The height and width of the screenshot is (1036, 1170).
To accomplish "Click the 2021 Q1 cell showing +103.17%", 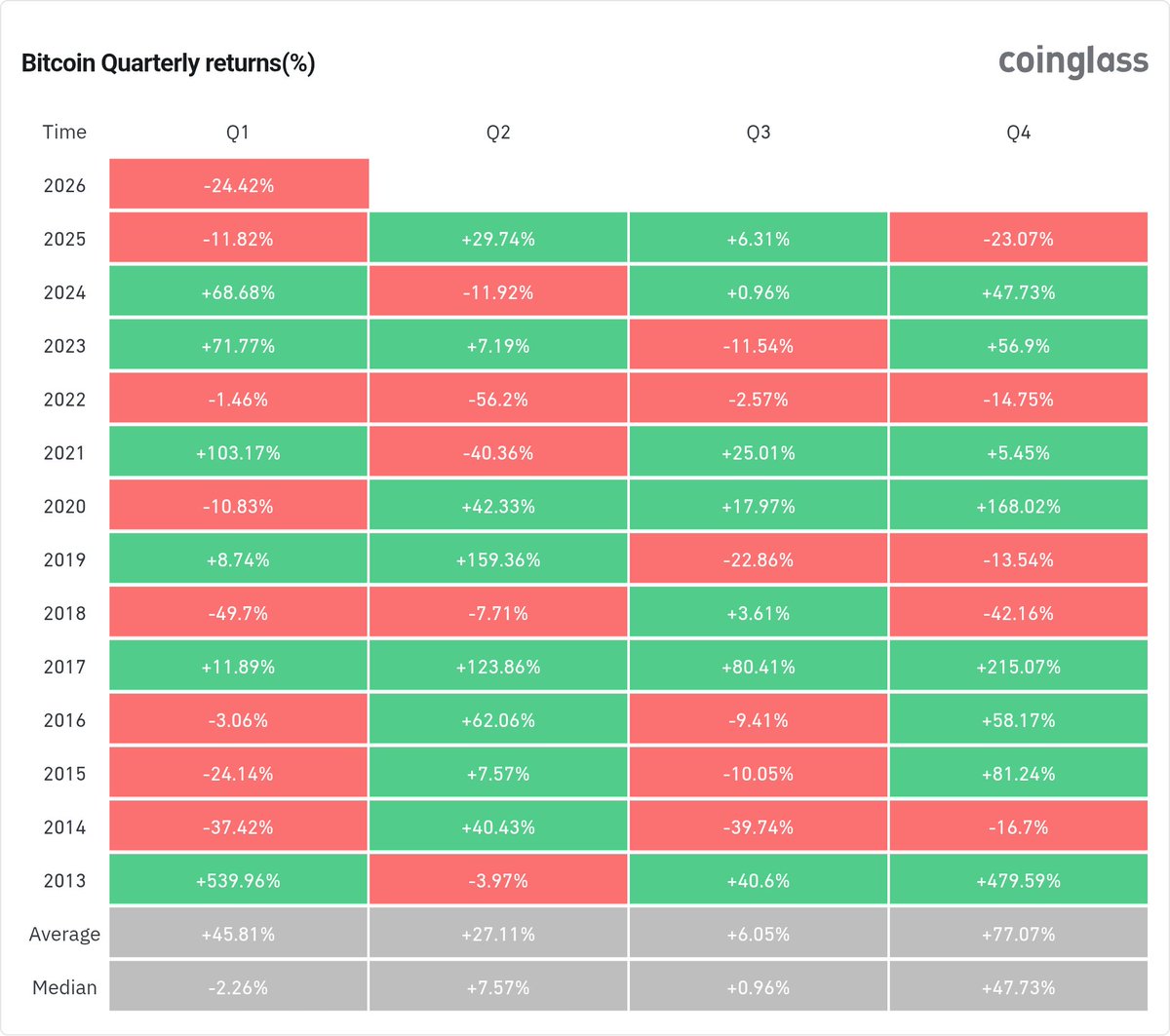I will [x=239, y=452].
